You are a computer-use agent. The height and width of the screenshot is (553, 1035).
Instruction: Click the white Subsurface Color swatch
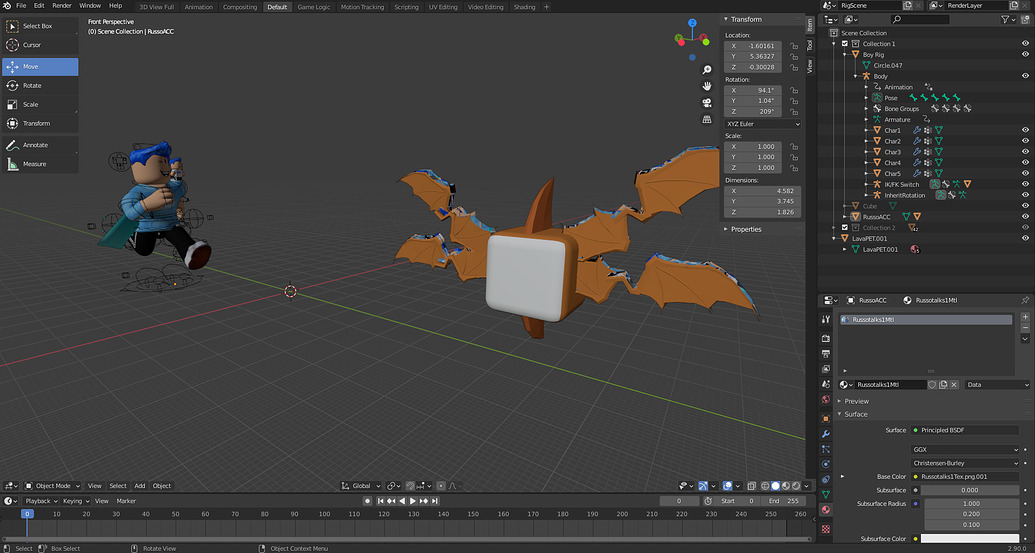pos(970,539)
